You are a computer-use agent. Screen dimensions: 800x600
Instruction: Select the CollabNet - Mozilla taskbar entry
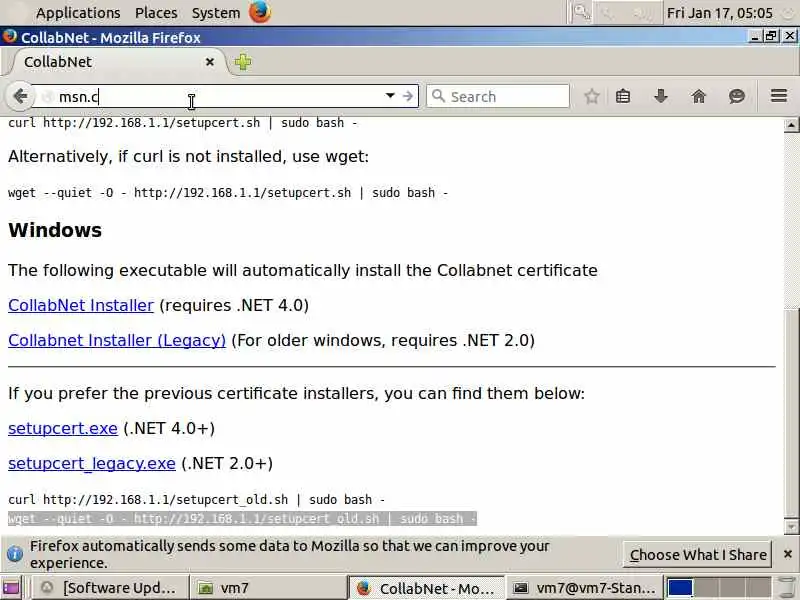tap(426, 588)
